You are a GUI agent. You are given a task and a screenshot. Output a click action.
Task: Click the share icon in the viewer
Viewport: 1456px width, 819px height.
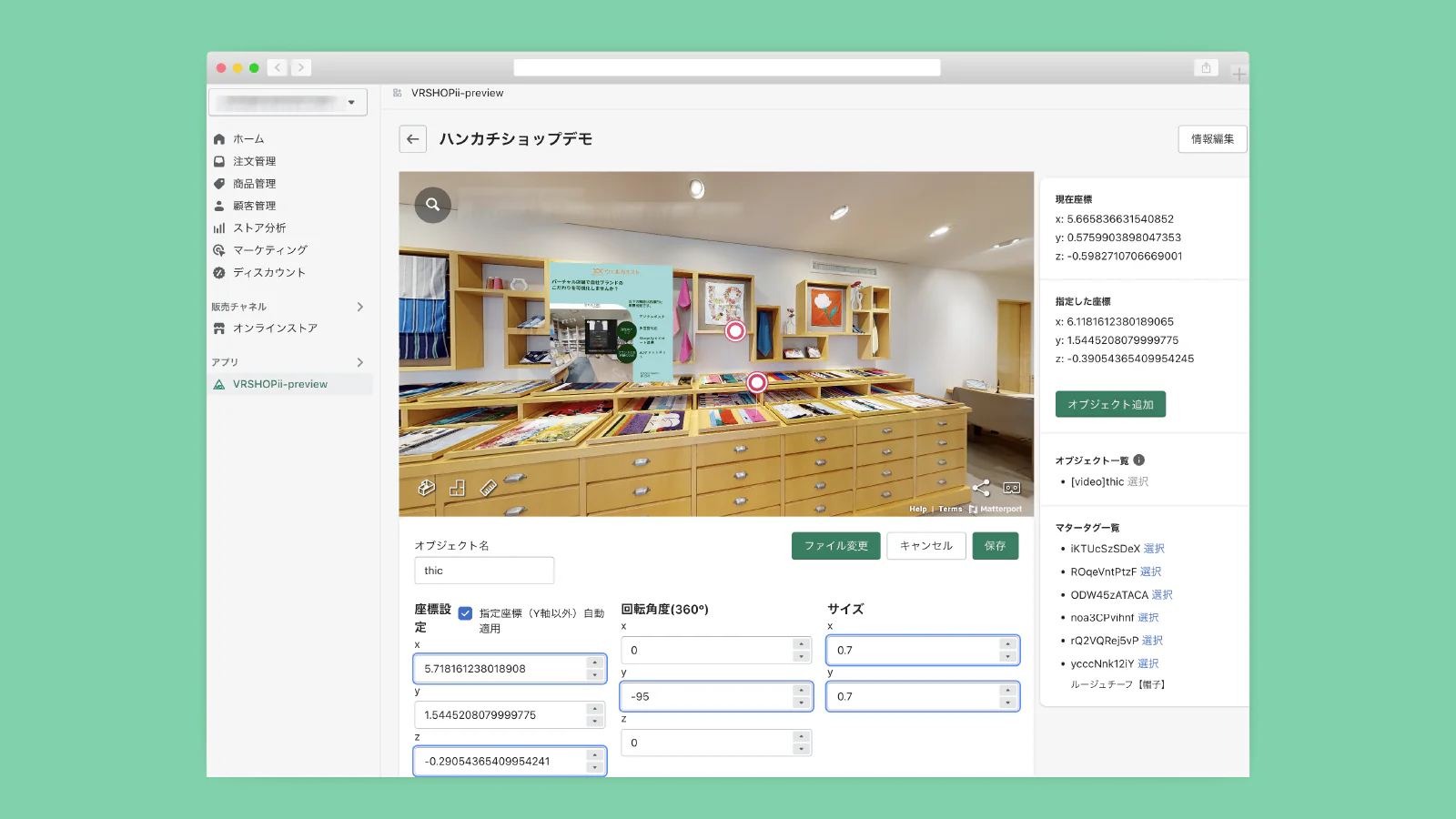click(x=981, y=488)
